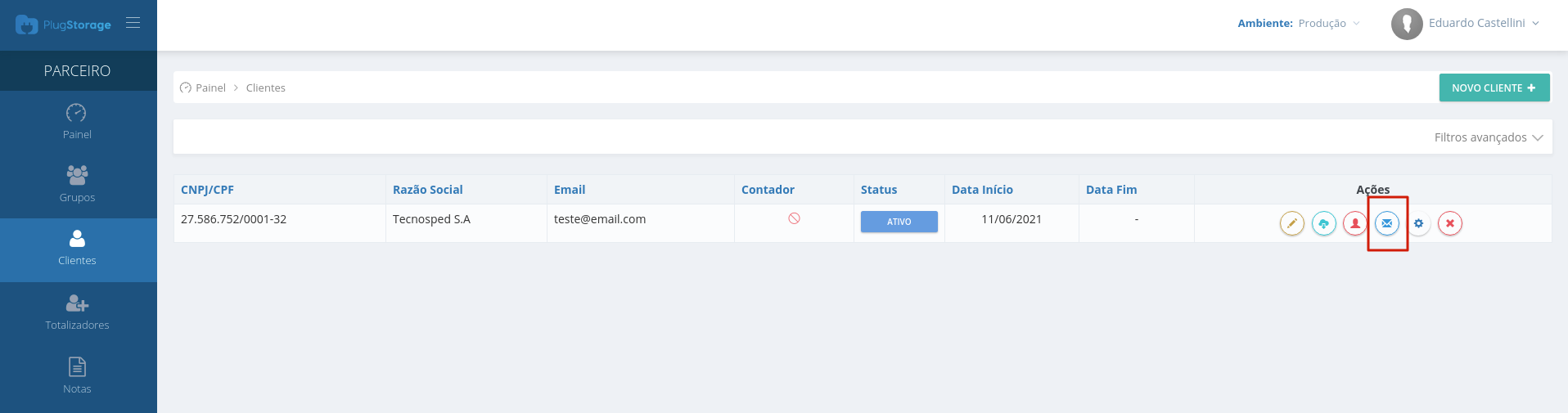Viewport: 1568px width, 413px height.
Task: Click the cloud upload action icon
Action: point(1324,223)
